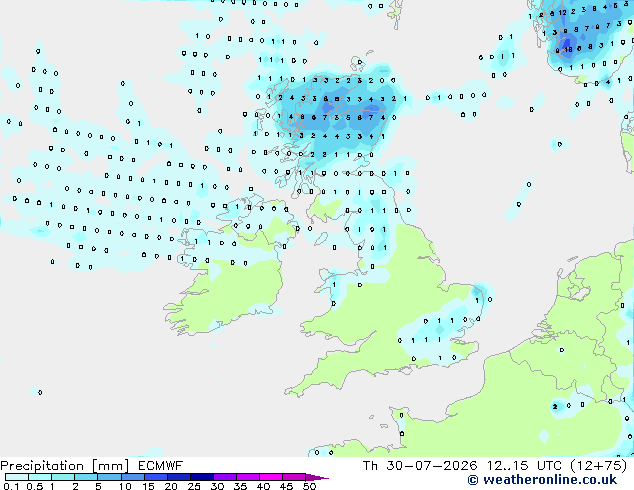Open the weatheronline.co.uk copyright link

tap(542, 480)
